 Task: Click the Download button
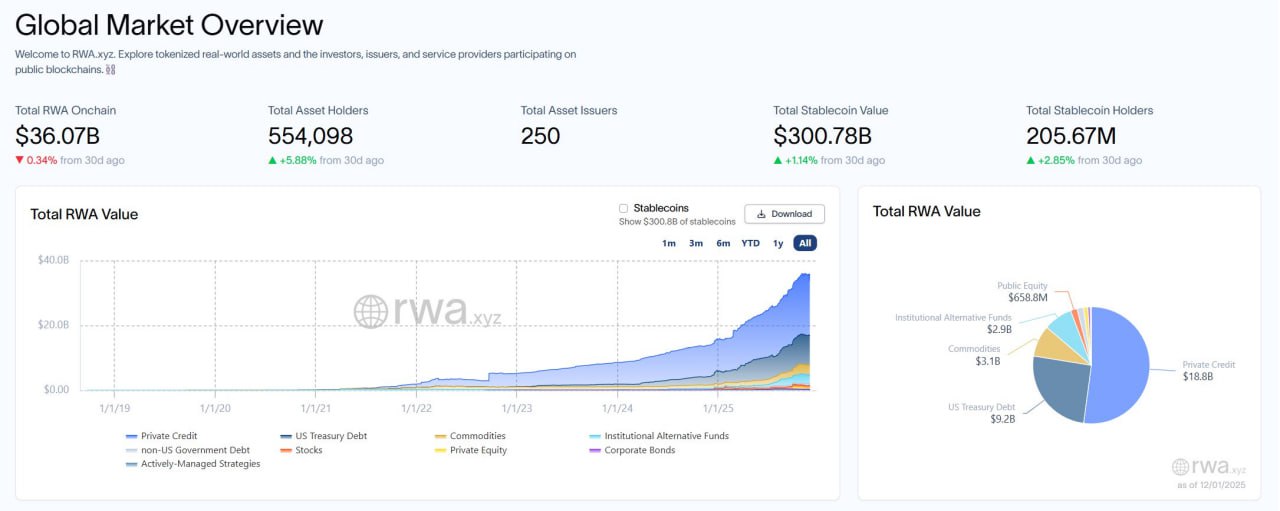(784, 214)
